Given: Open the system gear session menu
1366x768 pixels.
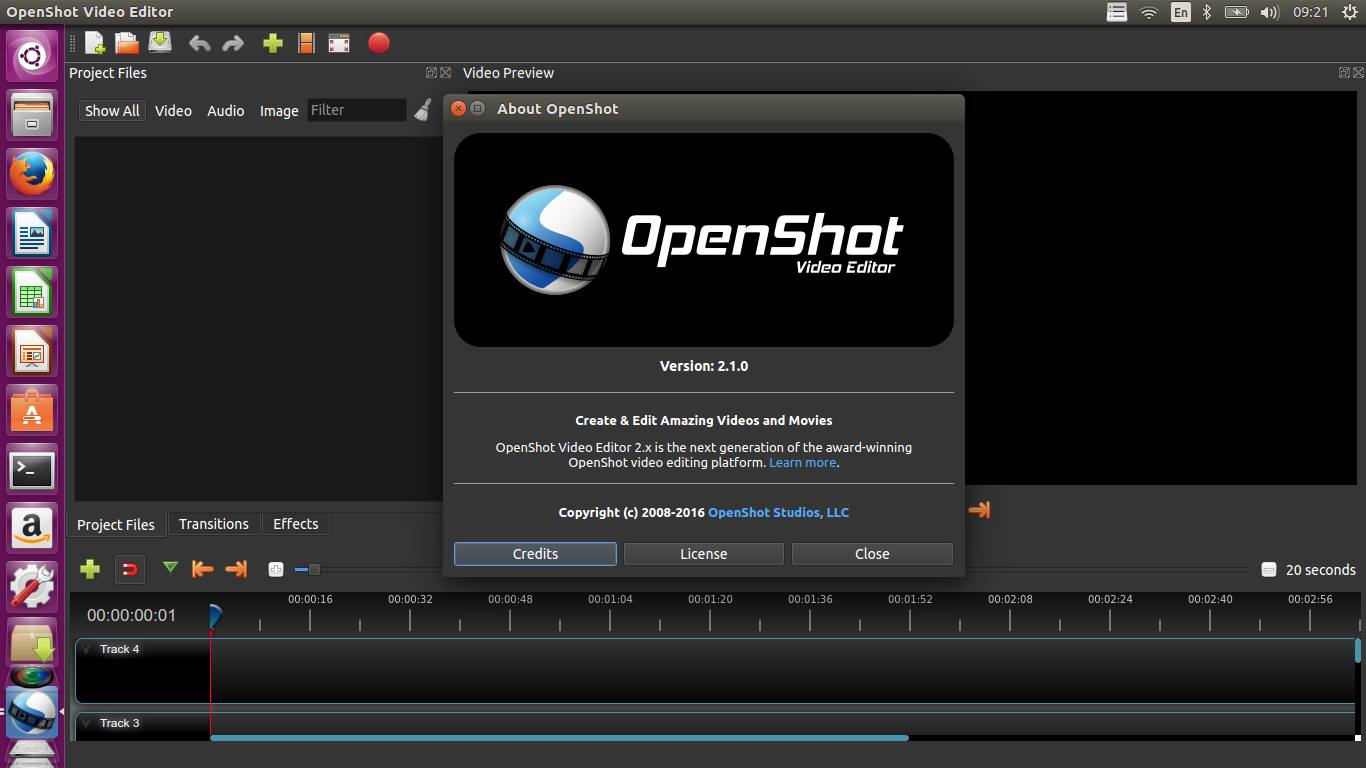Looking at the screenshot, I should tap(1350, 12).
